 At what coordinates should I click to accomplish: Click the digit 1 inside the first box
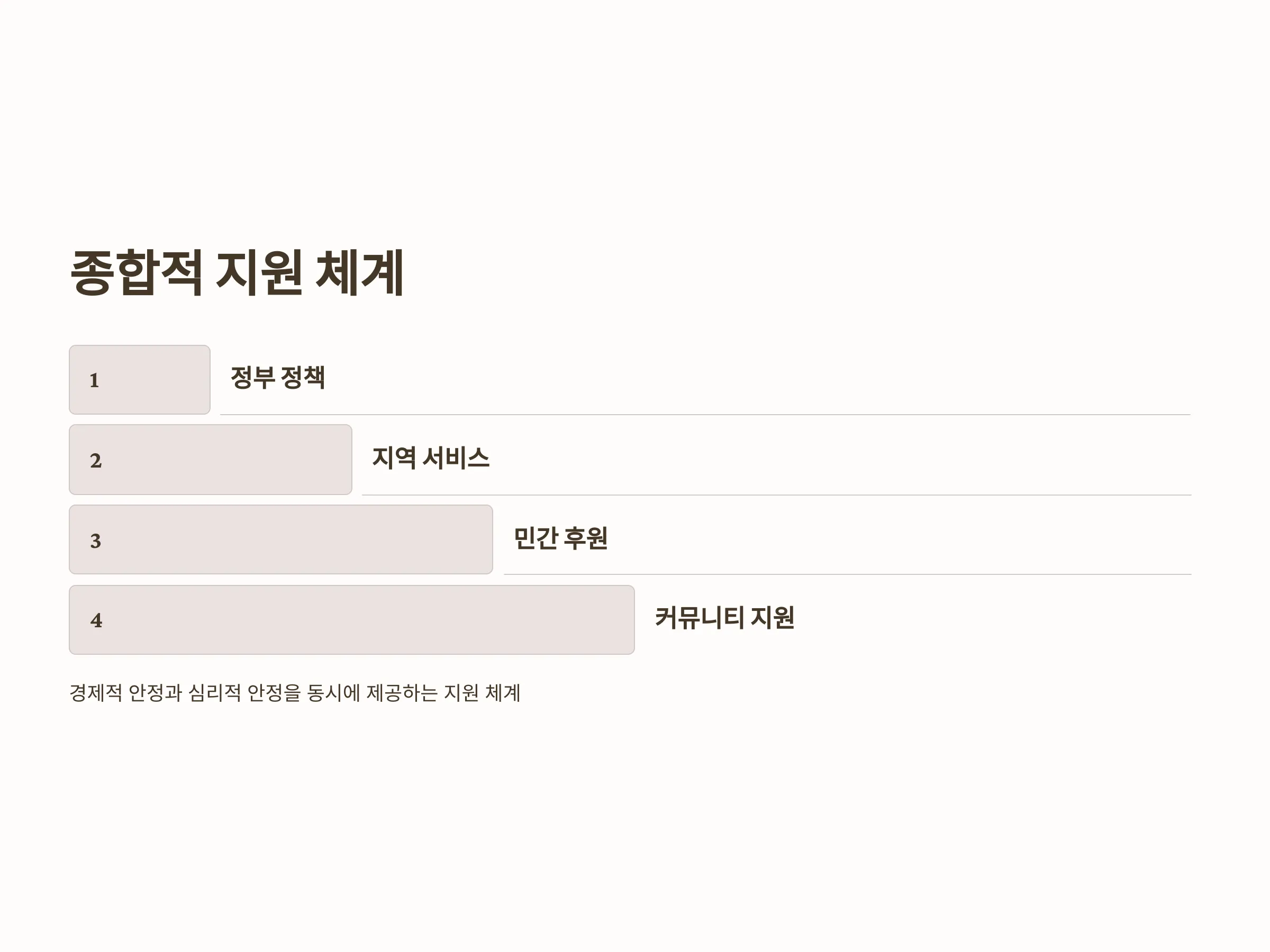coord(94,380)
